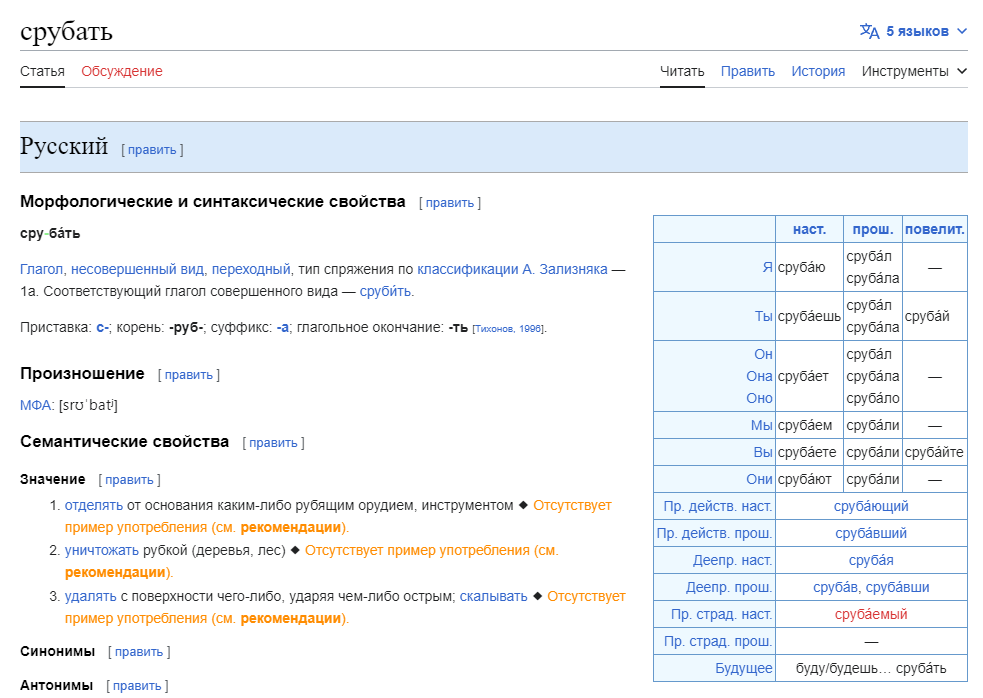Open the отделять definition link
The image size is (983, 698).
click(x=94, y=505)
